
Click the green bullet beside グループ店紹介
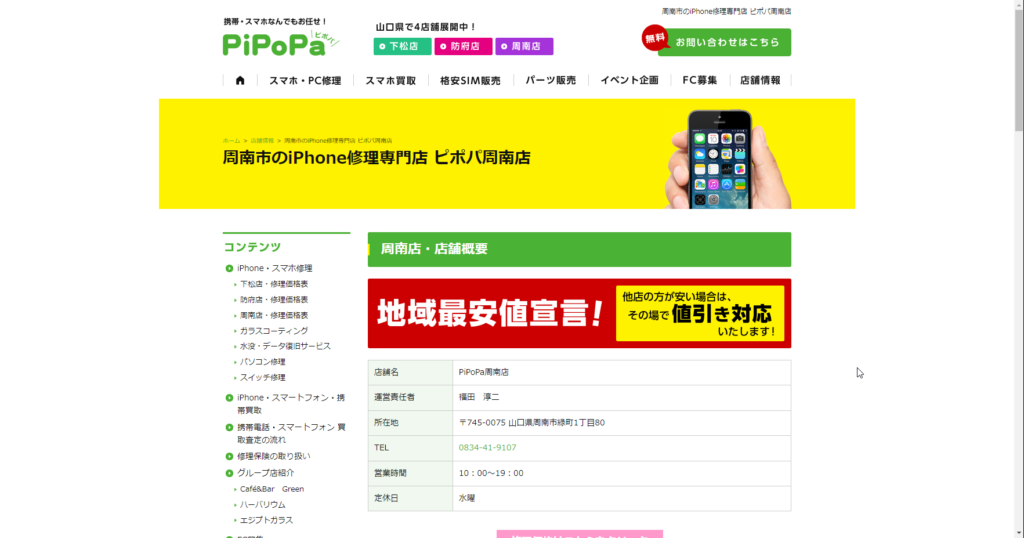pyautogui.click(x=229, y=473)
